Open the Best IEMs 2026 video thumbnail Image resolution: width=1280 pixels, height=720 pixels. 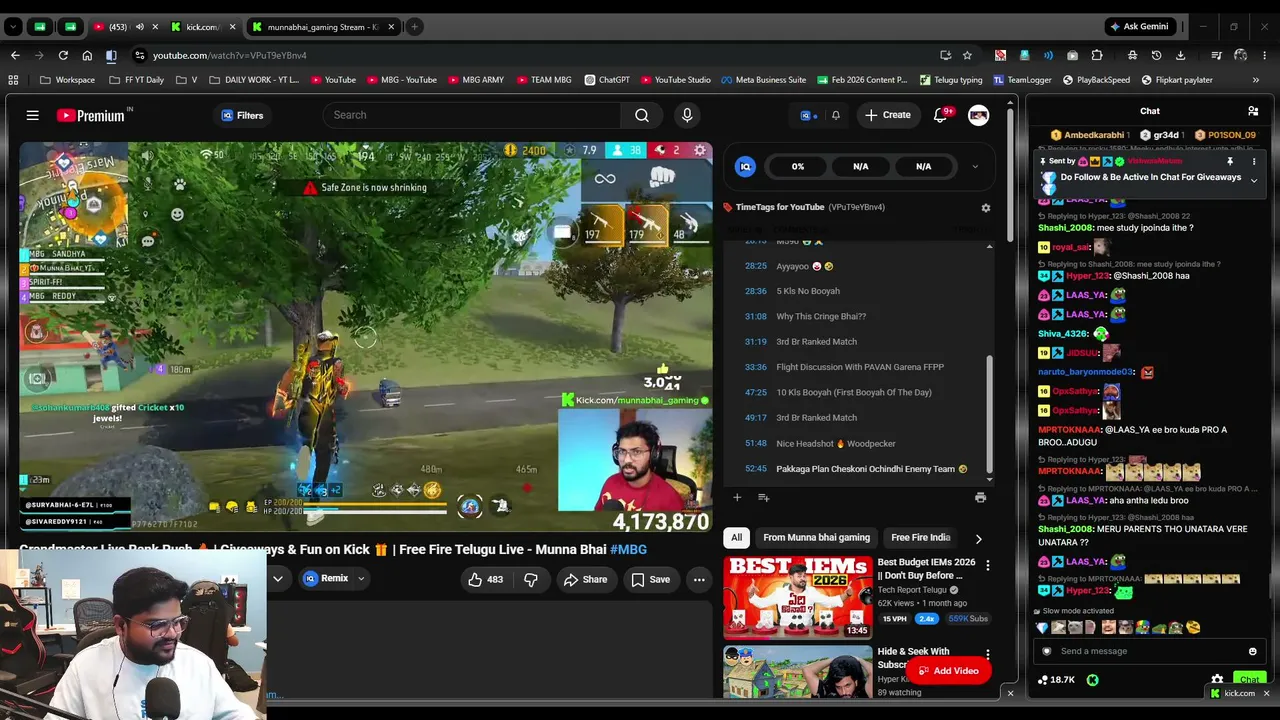click(x=798, y=597)
